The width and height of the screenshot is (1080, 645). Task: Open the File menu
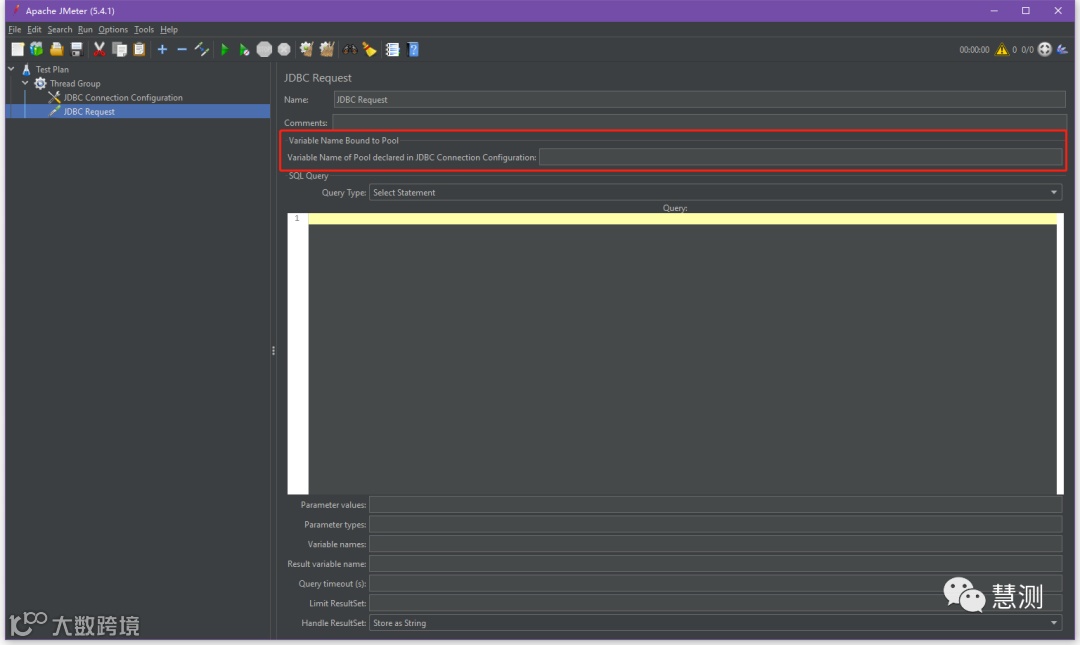coord(14,30)
